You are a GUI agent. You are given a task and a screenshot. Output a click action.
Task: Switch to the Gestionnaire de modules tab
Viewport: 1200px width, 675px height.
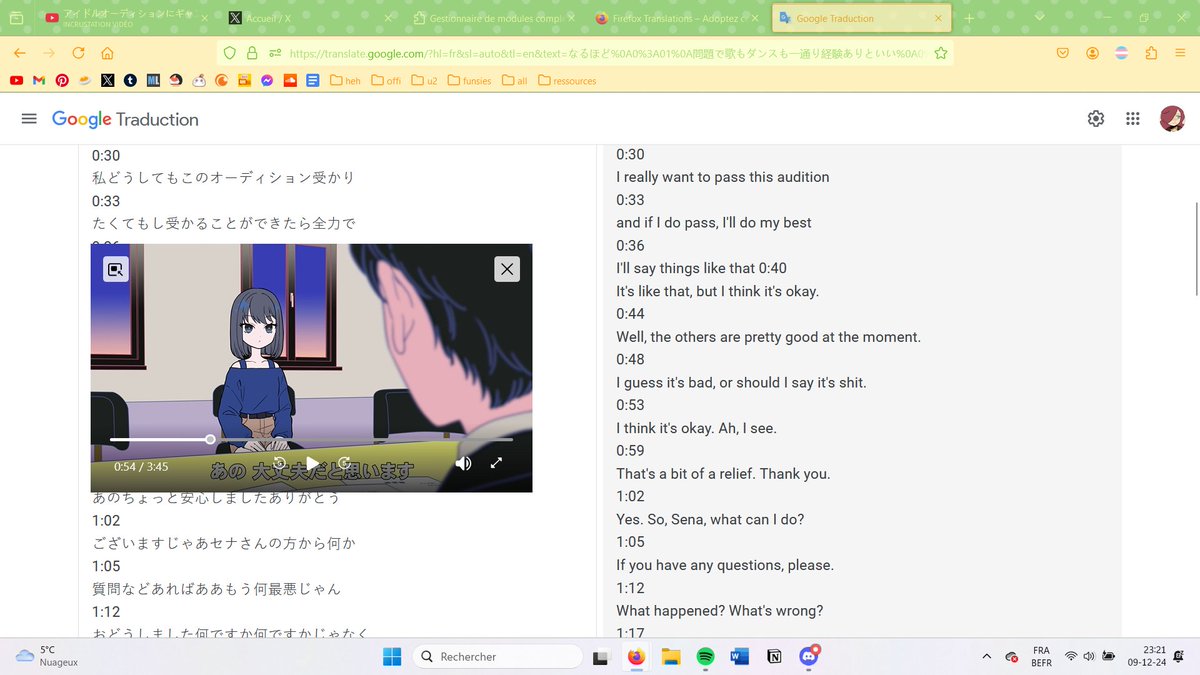pos(494,18)
